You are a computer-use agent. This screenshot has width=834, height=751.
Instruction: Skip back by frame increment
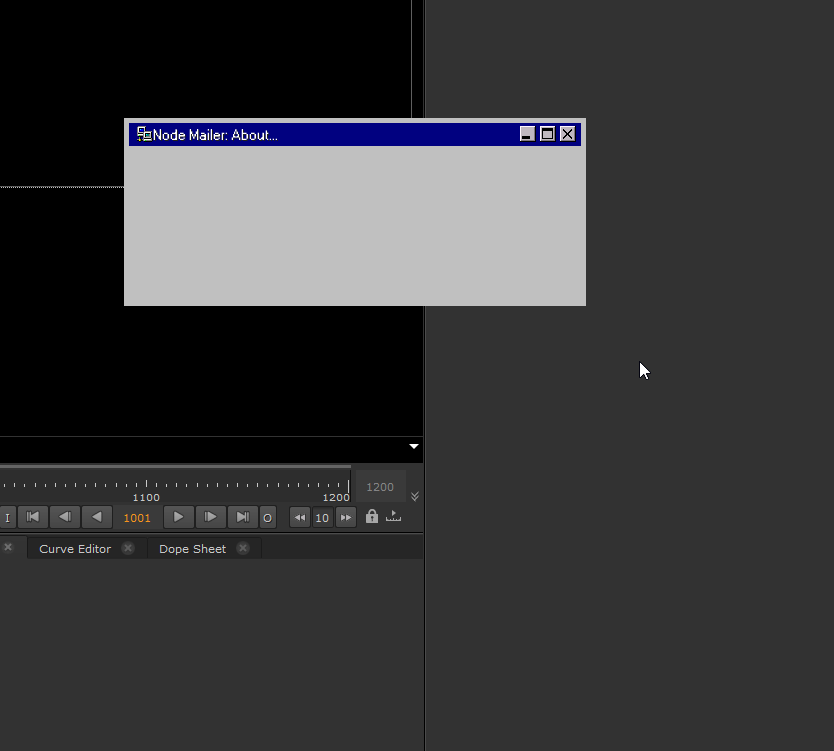[x=299, y=517]
